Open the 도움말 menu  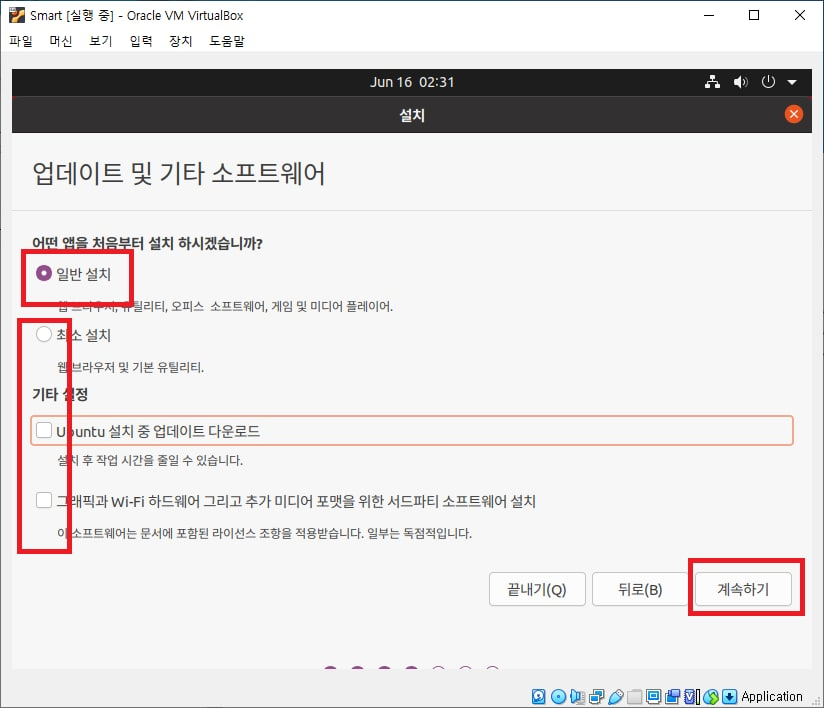coord(227,40)
